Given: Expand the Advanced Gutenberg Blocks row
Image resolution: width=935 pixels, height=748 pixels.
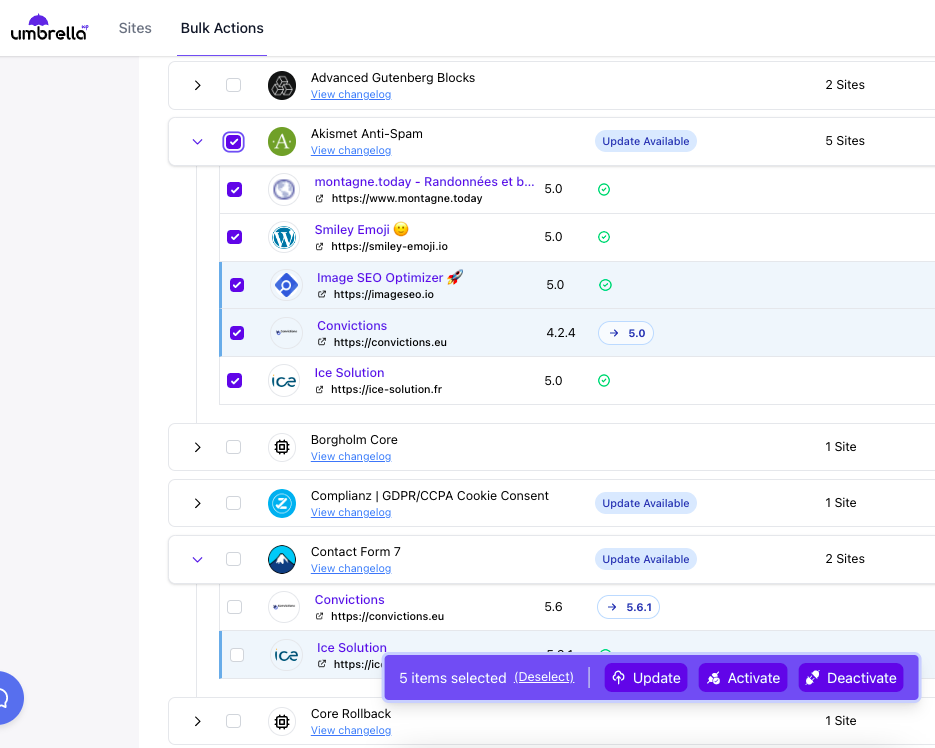Looking at the screenshot, I should tap(197, 85).
